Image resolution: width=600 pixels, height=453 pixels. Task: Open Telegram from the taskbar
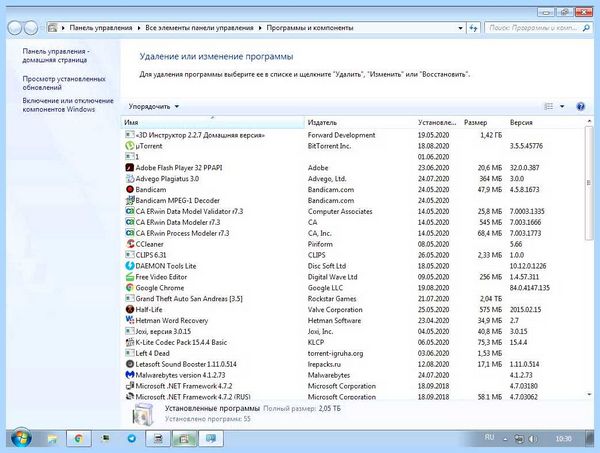(132, 439)
